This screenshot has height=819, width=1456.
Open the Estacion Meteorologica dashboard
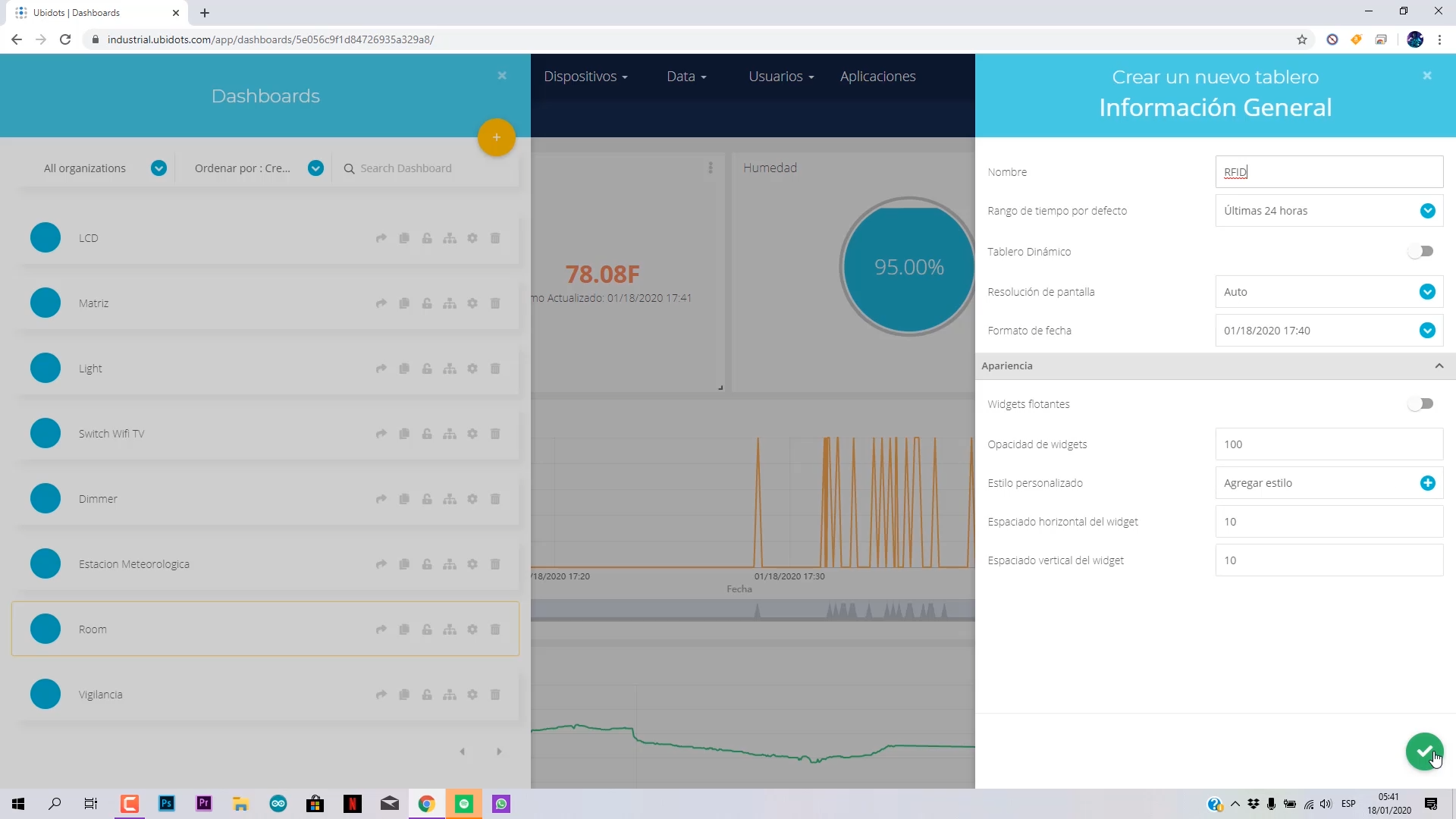[x=265, y=564]
